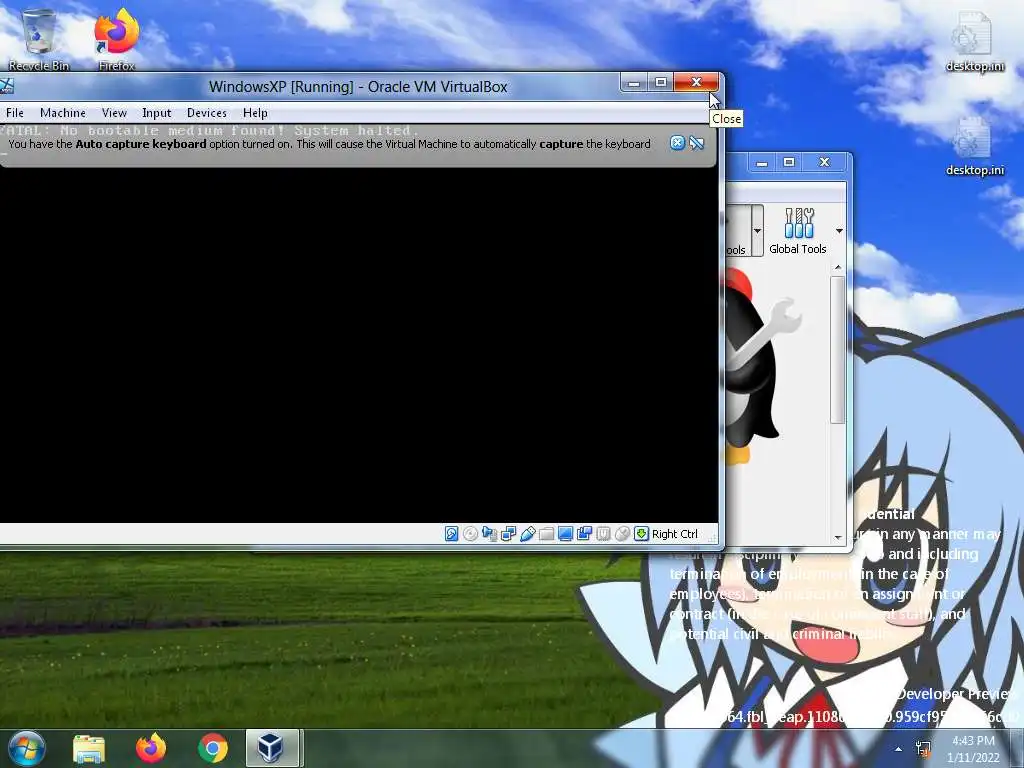Click the CPU virtualization features icon
The image size is (1024, 768).
pyautogui.click(x=603, y=534)
